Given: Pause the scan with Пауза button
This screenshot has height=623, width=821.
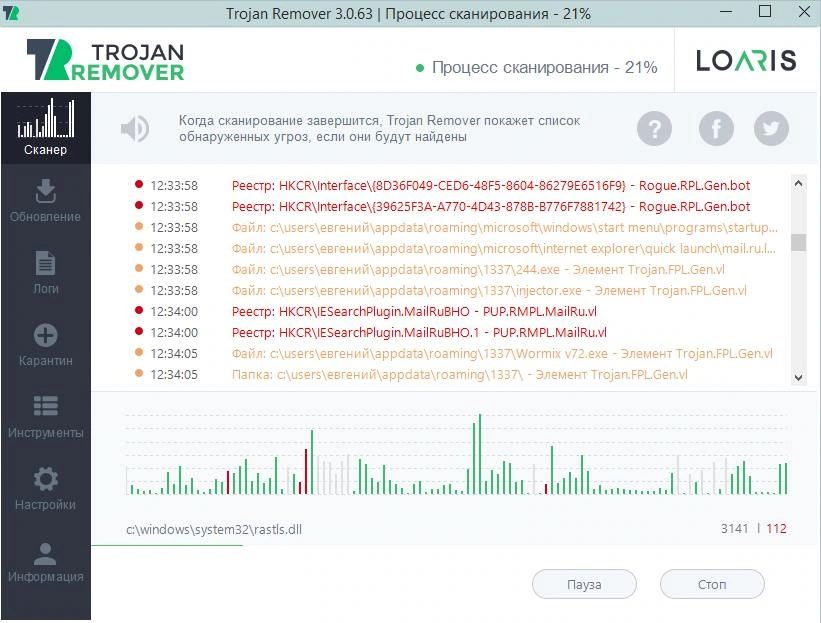Looking at the screenshot, I should pyautogui.click(x=584, y=584).
